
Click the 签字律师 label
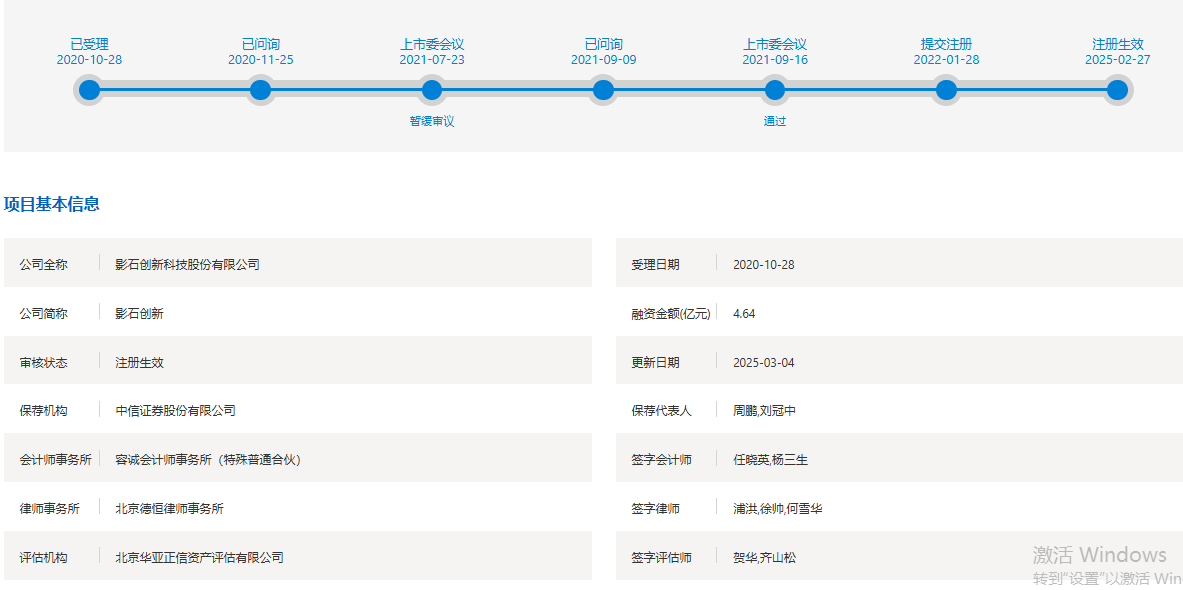655,509
